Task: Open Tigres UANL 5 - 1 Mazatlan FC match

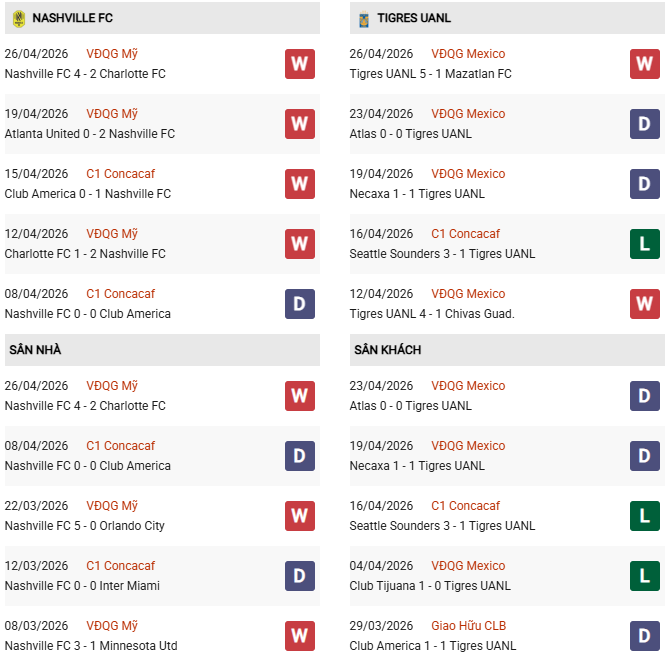Action: [x=430, y=74]
